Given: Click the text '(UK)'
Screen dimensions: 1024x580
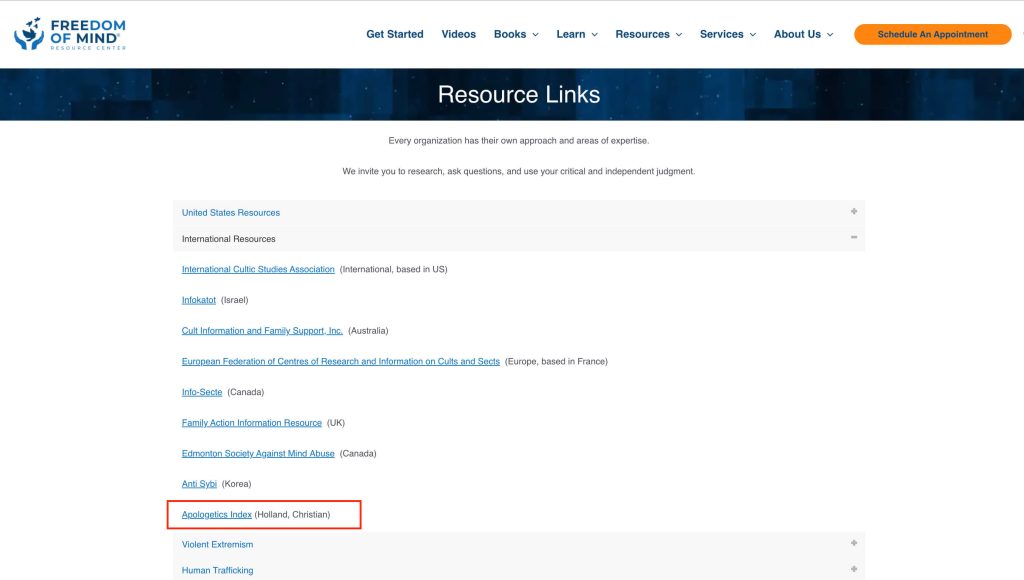Looking at the screenshot, I should [336, 423].
